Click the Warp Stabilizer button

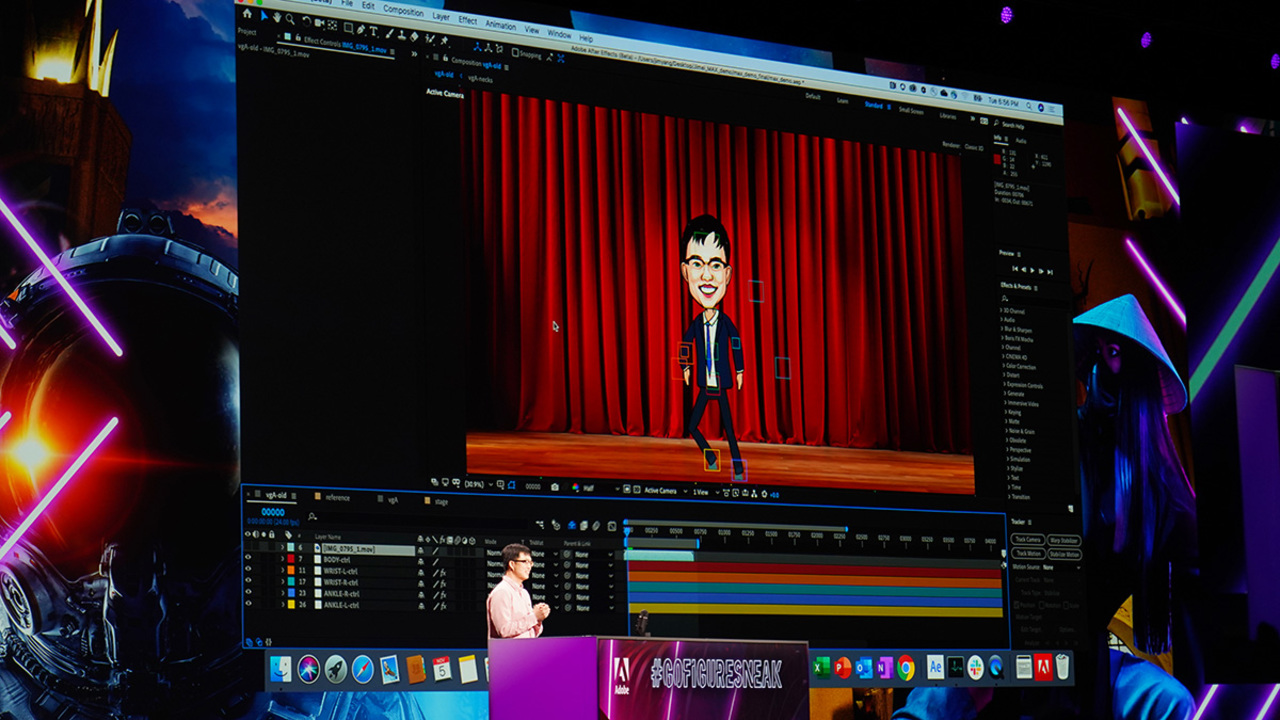pos(1063,541)
